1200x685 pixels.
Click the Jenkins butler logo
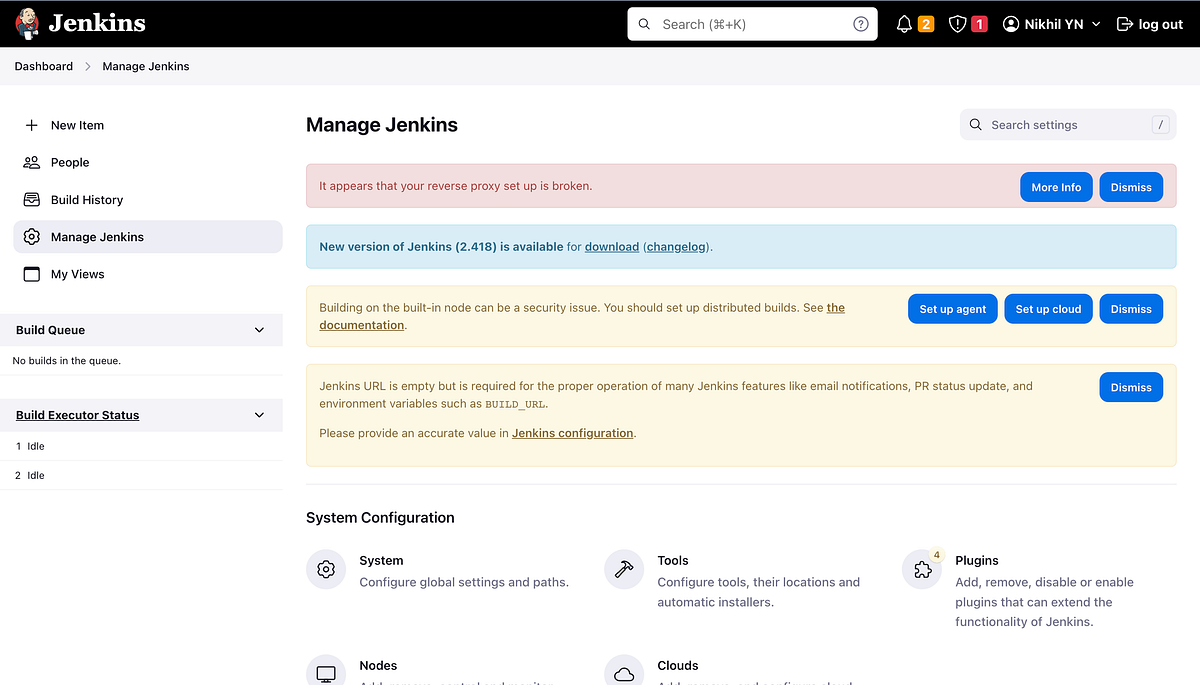[x=27, y=23]
